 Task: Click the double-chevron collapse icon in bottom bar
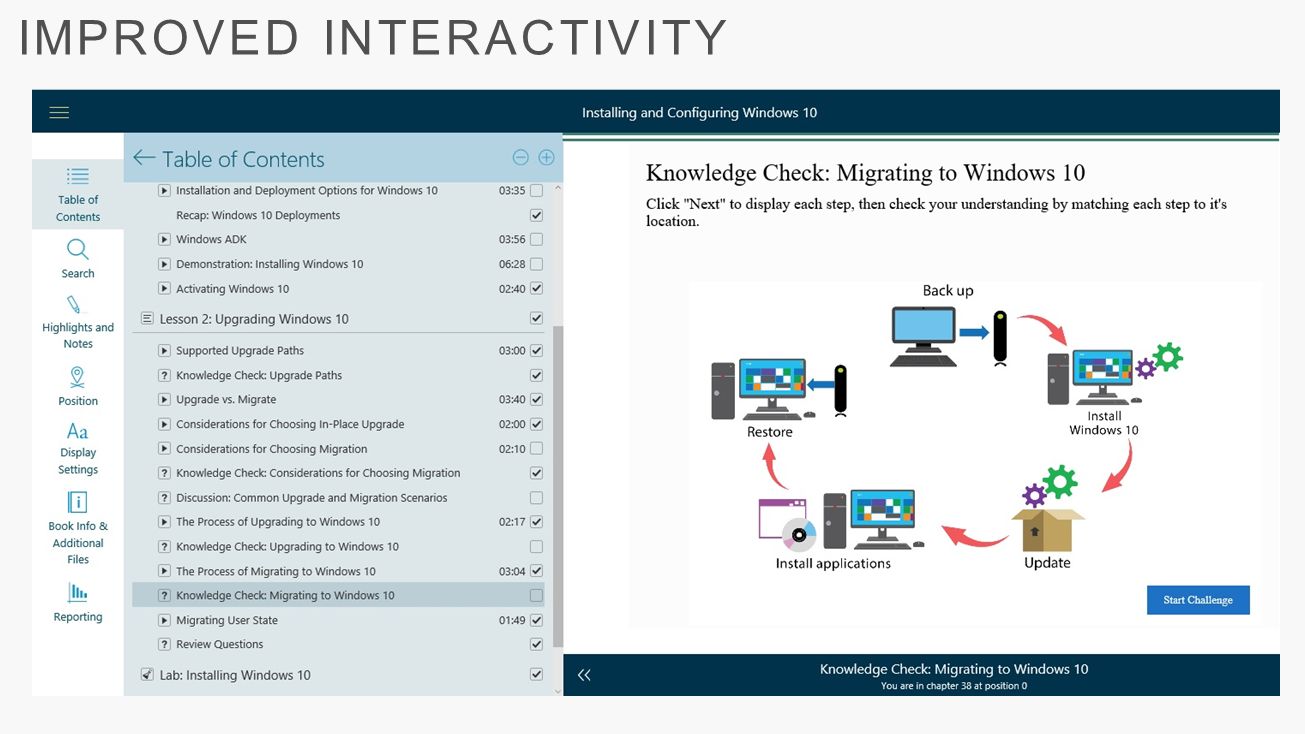pos(584,675)
